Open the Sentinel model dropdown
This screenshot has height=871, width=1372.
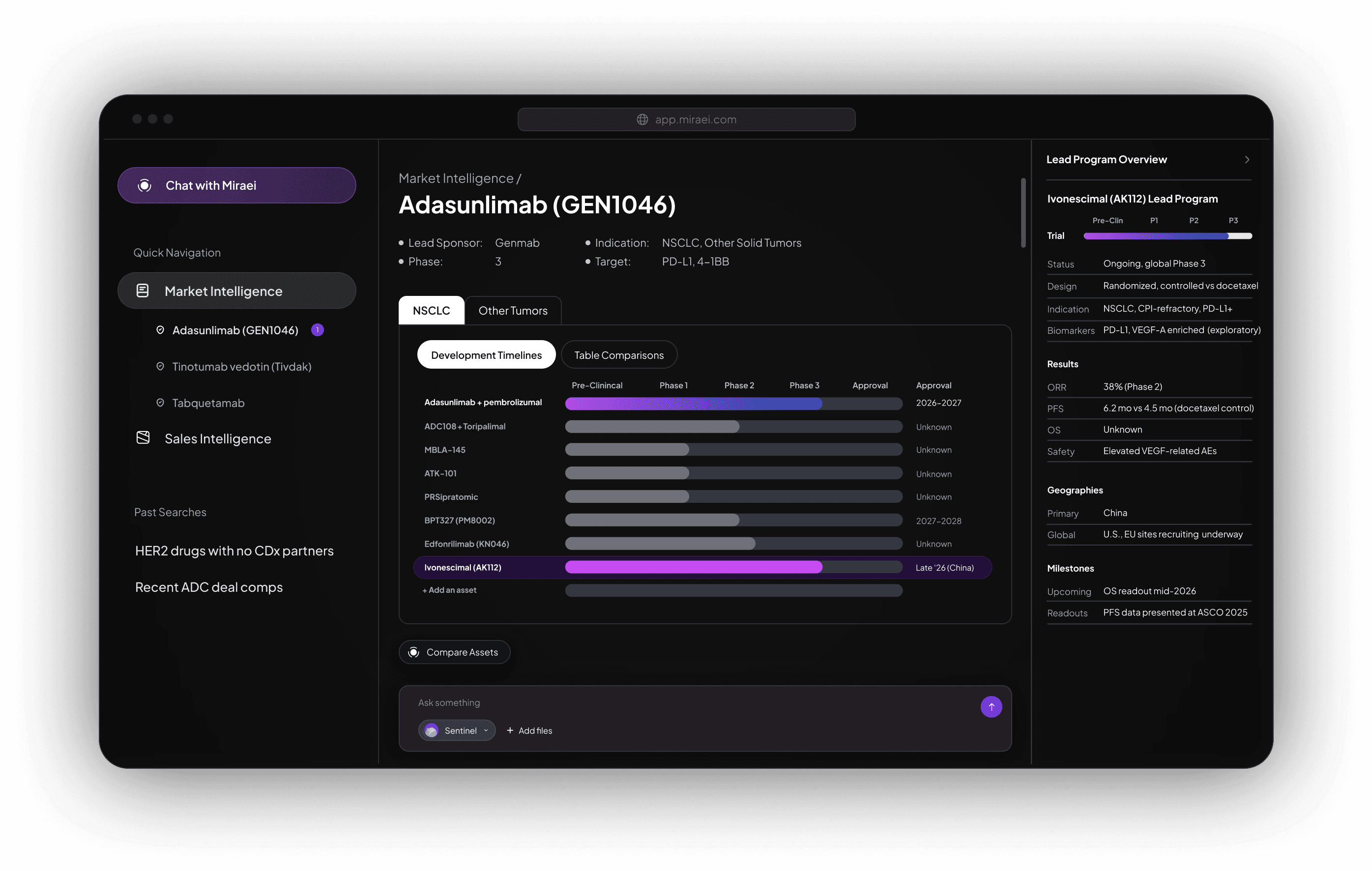tap(486, 730)
